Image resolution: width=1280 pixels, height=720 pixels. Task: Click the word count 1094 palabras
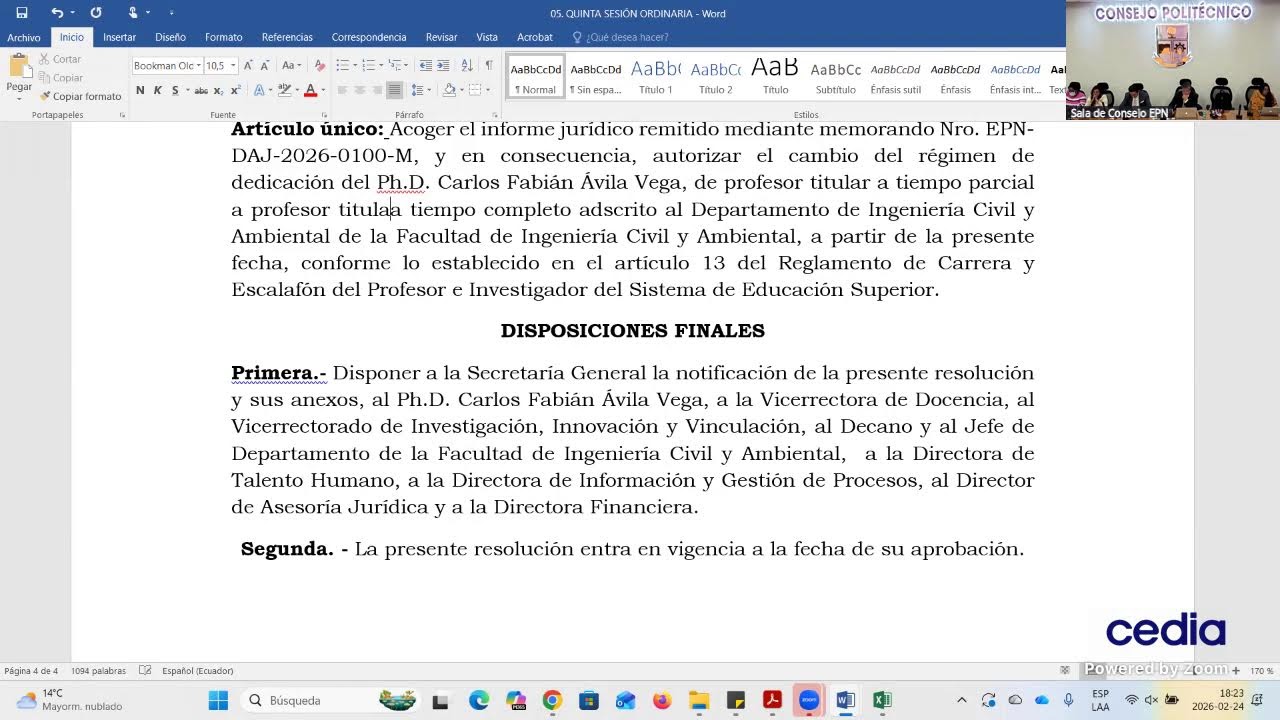tap(98, 671)
